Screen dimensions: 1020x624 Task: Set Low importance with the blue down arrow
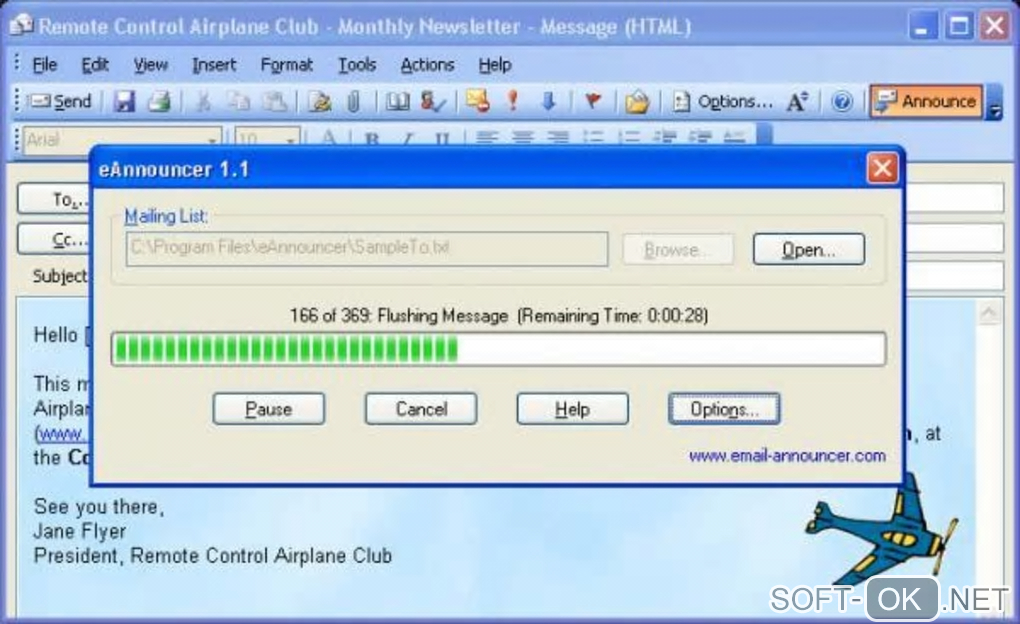tap(548, 102)
